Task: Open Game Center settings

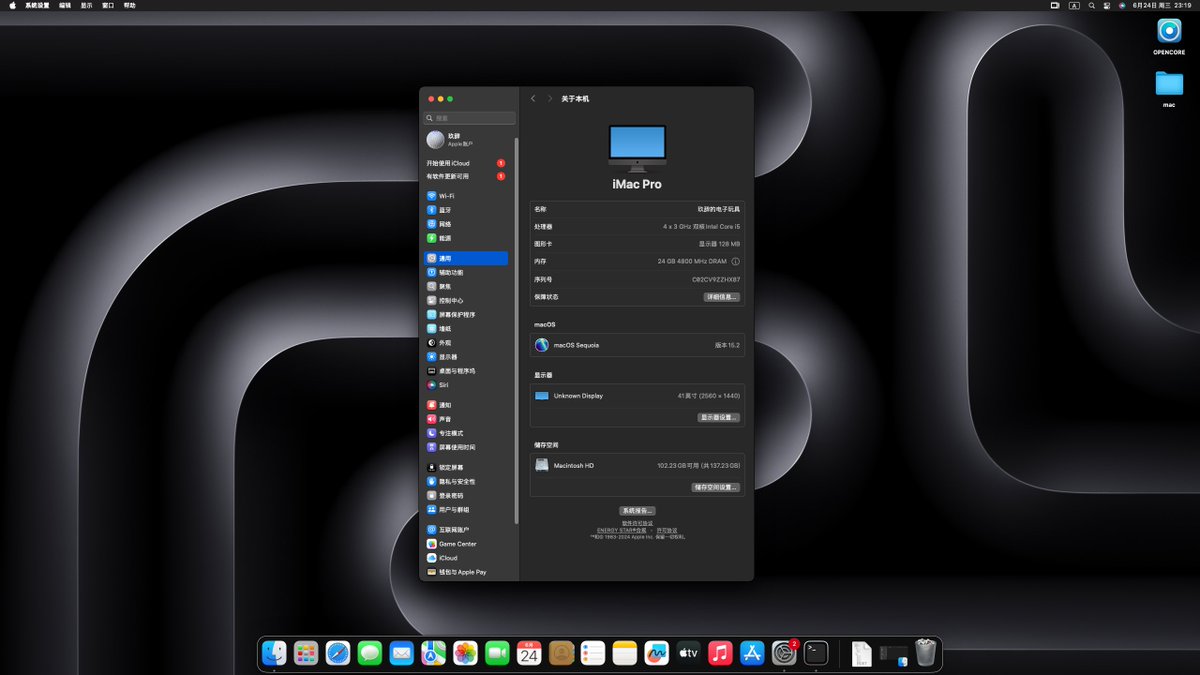Action: 466,544
